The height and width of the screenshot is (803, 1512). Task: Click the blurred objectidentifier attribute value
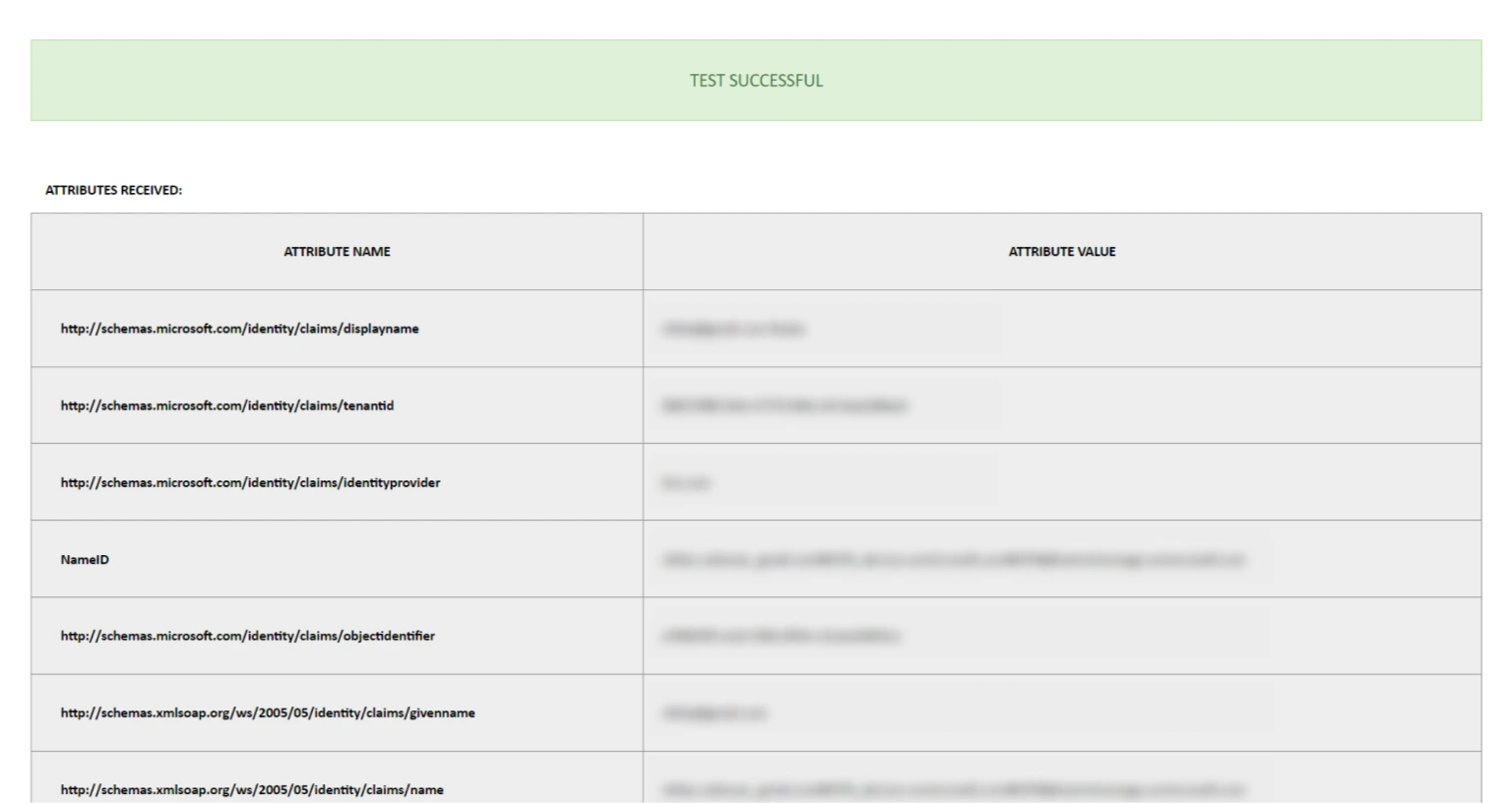(781, 636)
